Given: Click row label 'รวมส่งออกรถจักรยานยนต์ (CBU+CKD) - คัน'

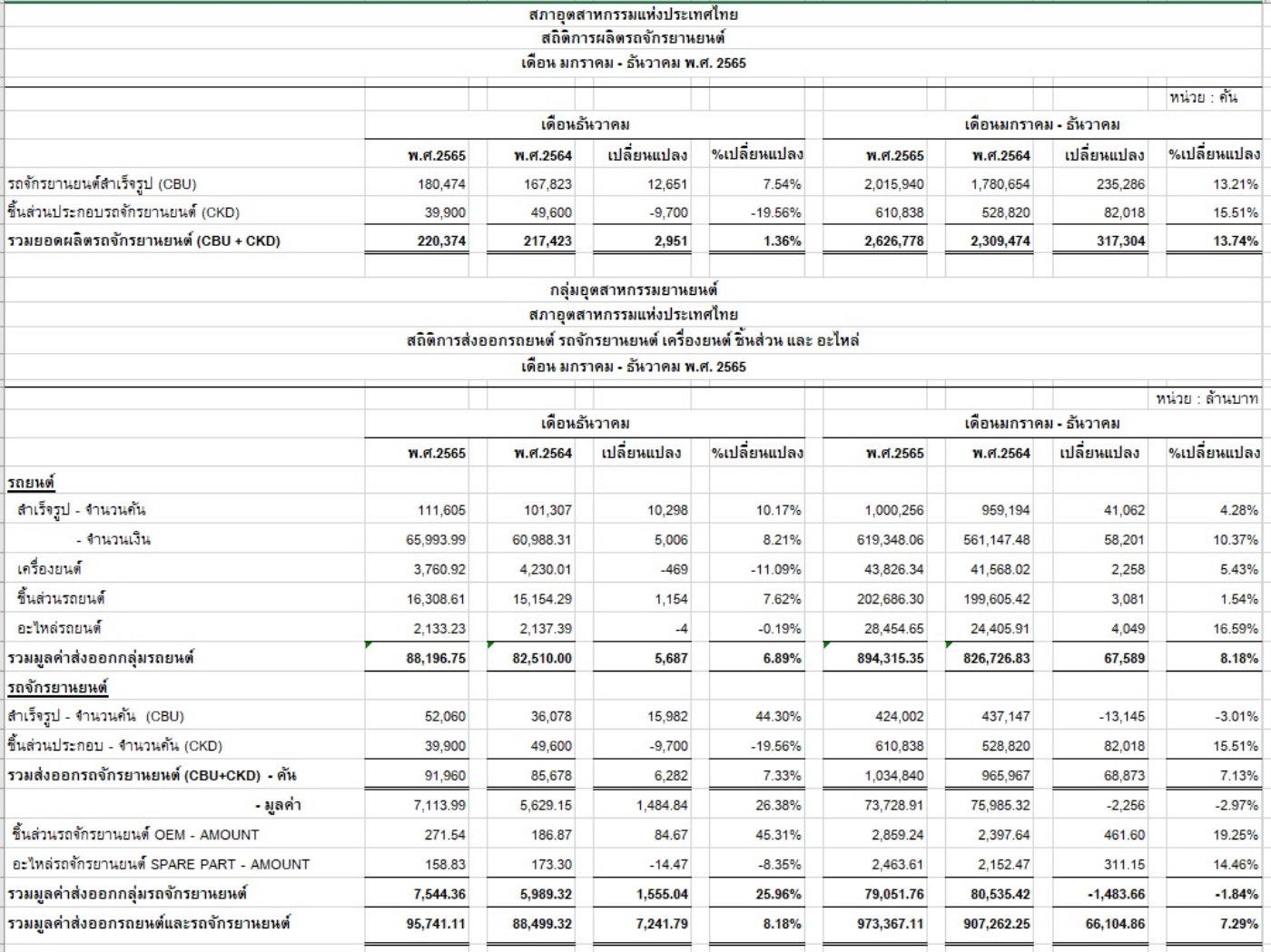Looking at the screenshot, I should tap(152, 775).
